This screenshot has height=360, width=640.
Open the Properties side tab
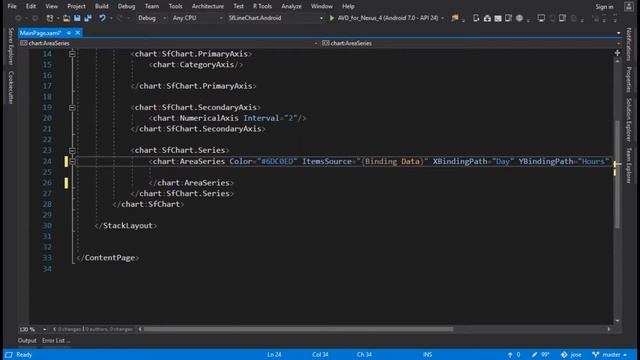[x=629, y=80]
